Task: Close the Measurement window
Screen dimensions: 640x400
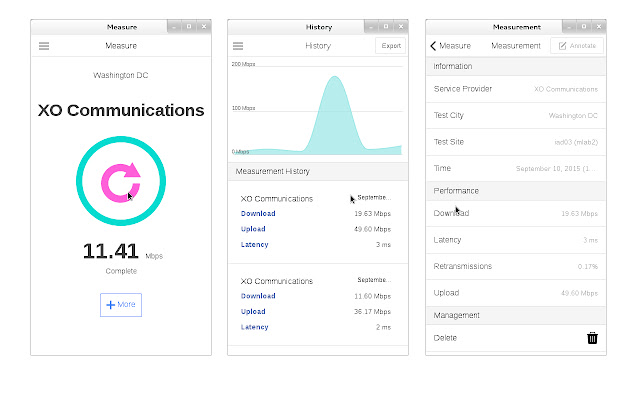Action: point(599,27)
